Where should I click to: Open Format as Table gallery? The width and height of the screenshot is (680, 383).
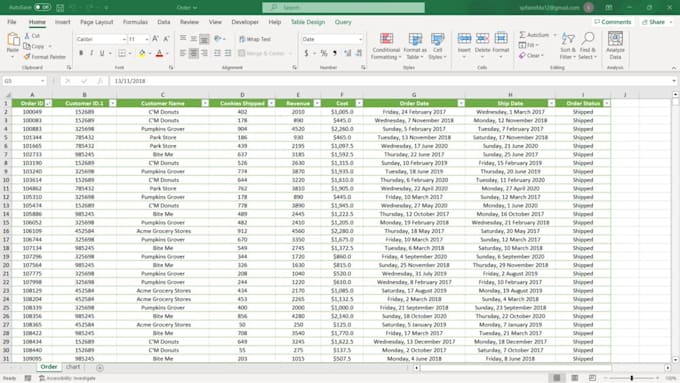click(415, 46)
